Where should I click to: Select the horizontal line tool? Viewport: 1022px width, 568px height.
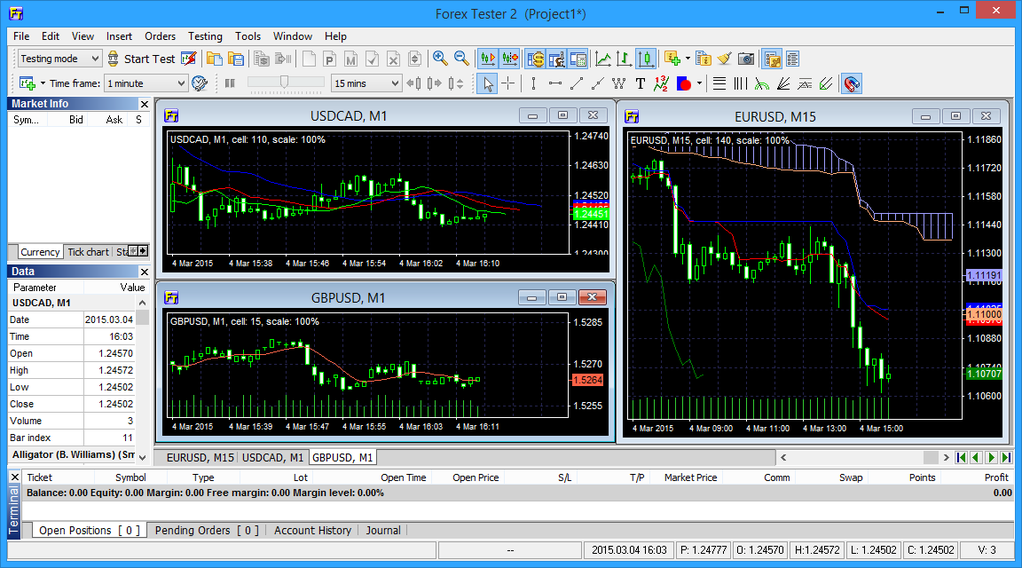coord(555,83)
